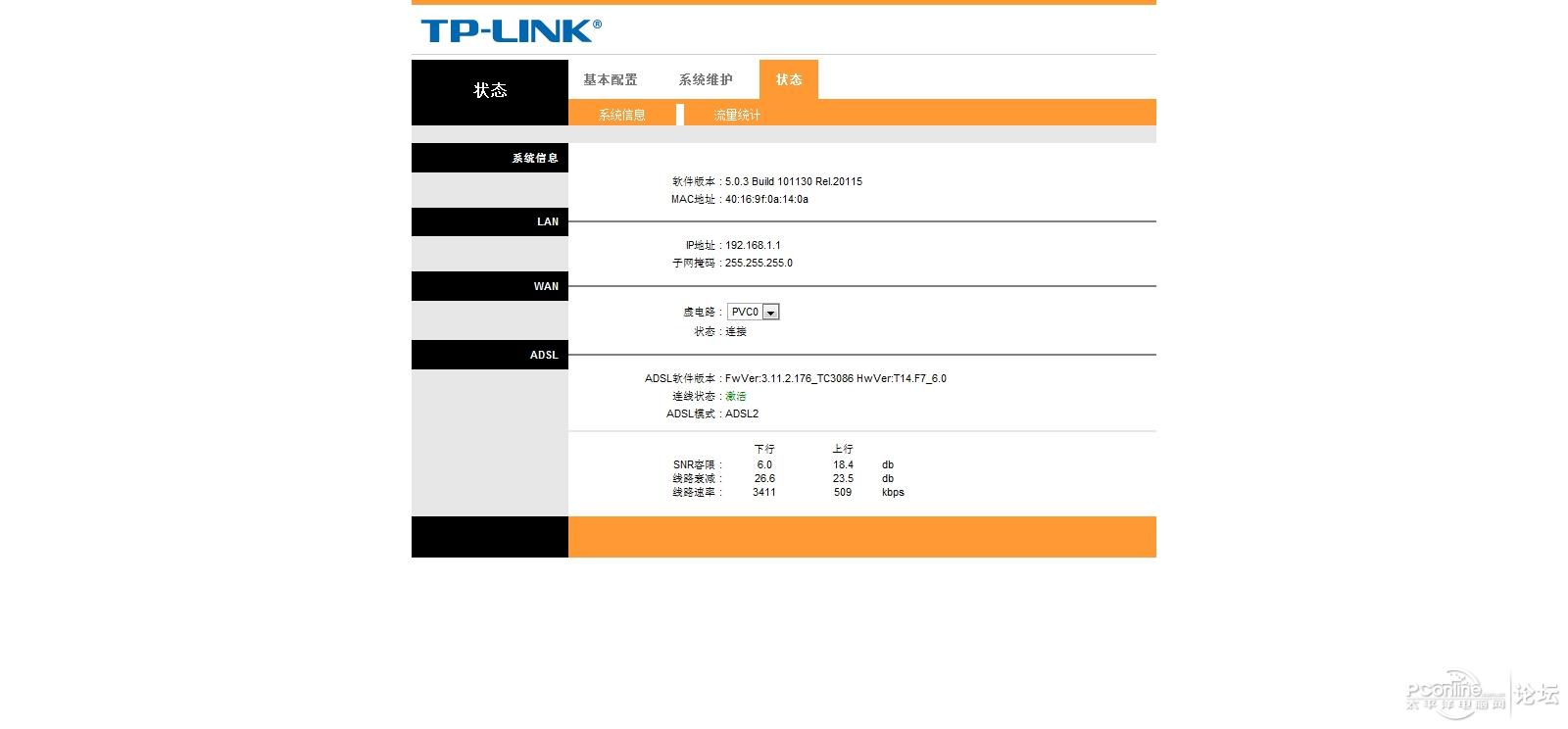The width and height of the screenshot is (1568, 729).
Task: Open the PVC0 virtual circuit dropdown
Action: point(754,312)
